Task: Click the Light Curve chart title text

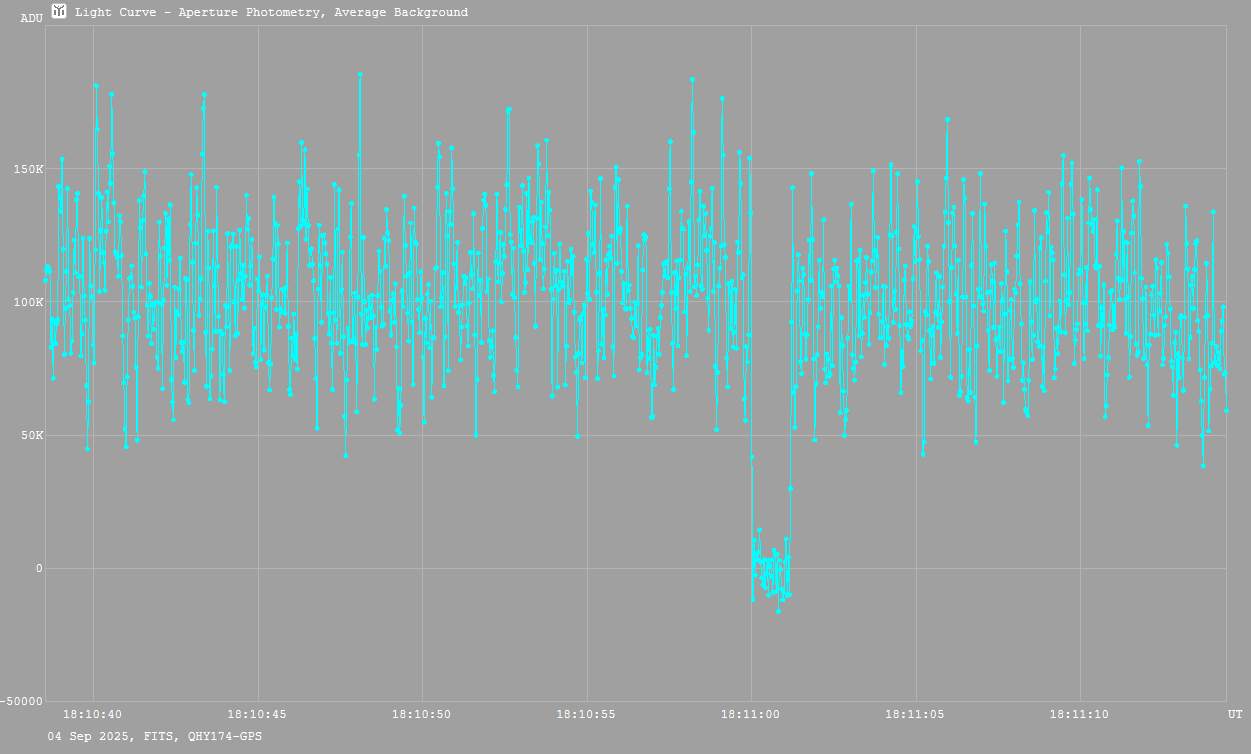Action: click(271, 12)
